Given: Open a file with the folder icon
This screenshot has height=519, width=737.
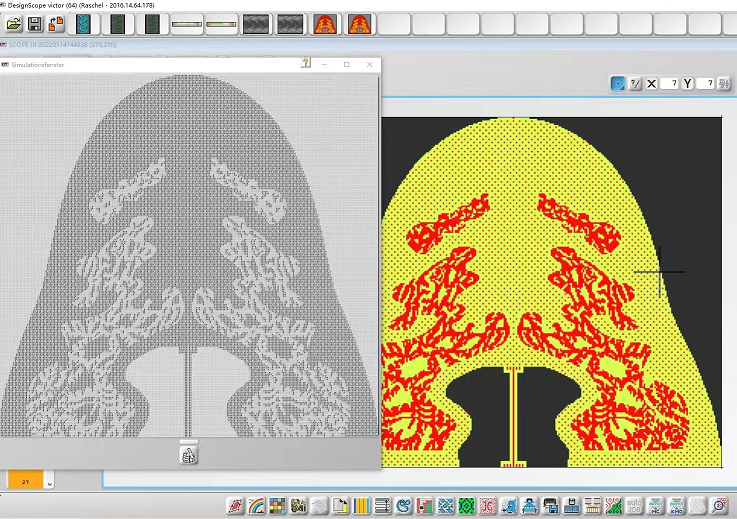Looking at the screenshot, I should pyautogui.click(x=14, y=24).
